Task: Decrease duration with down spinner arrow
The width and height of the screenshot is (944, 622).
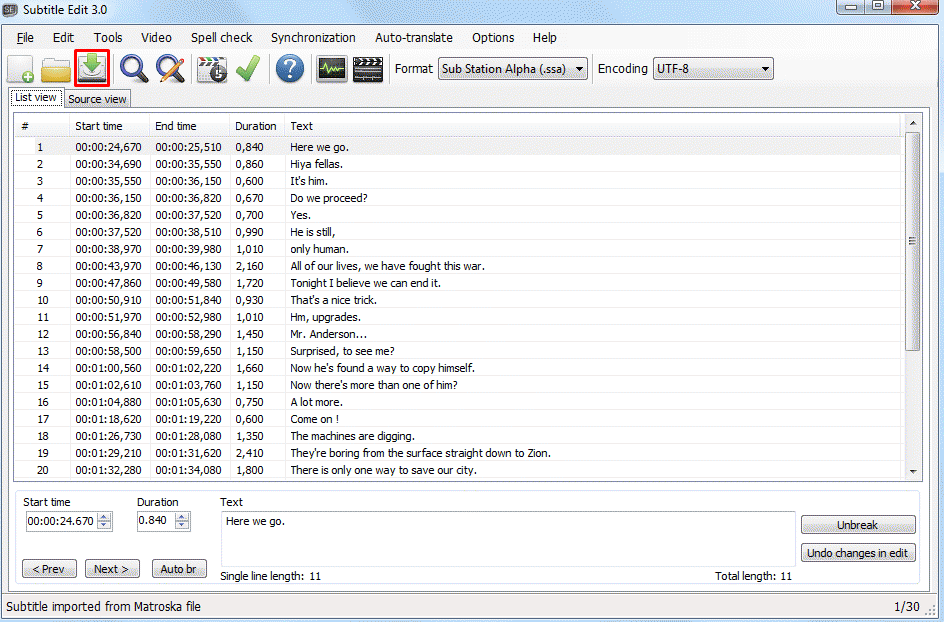Action: [182, 525]
